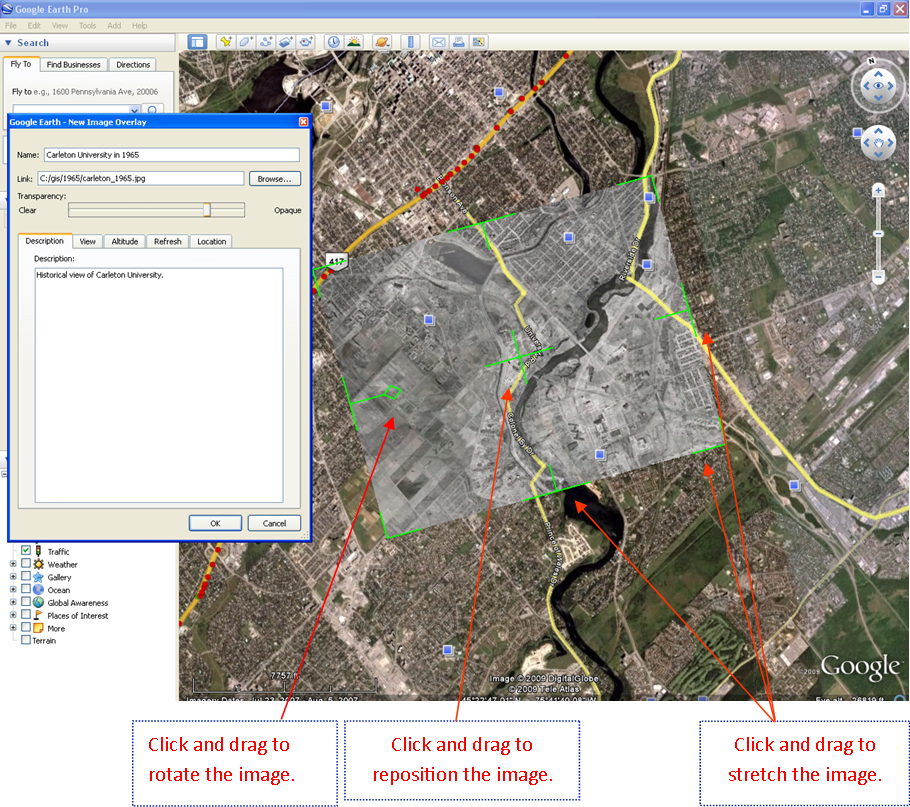Toggle the sidebar visibility icon
This screenshot has height=807, width=910.
click(197, 41)
